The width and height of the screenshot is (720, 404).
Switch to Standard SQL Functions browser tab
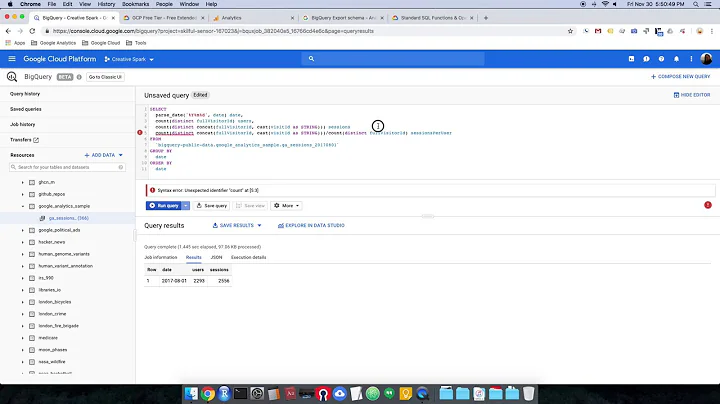click(433, 18)
